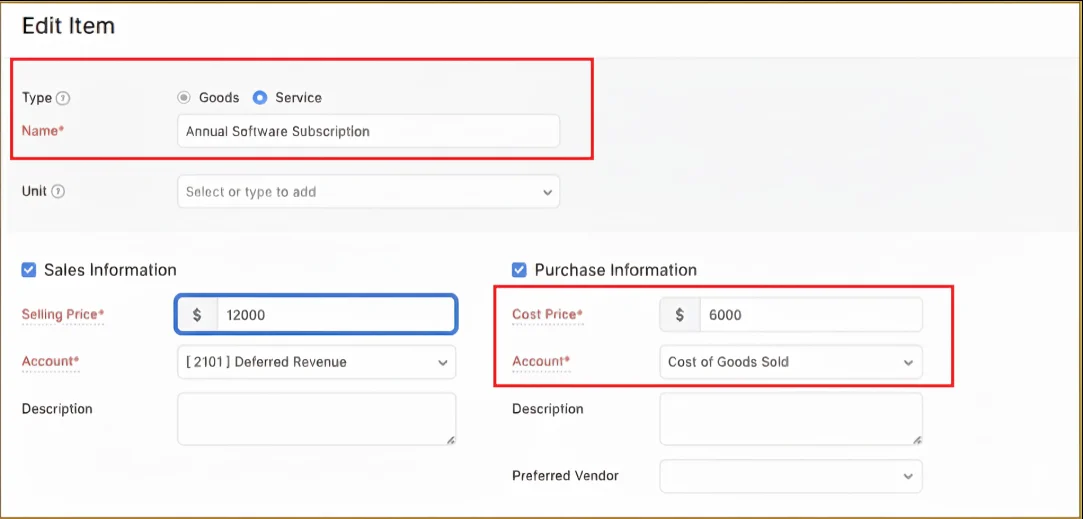Click the Sales Information Description text area
The image size is (1083, 519).
pyautogui.click(x=316, y=418)
